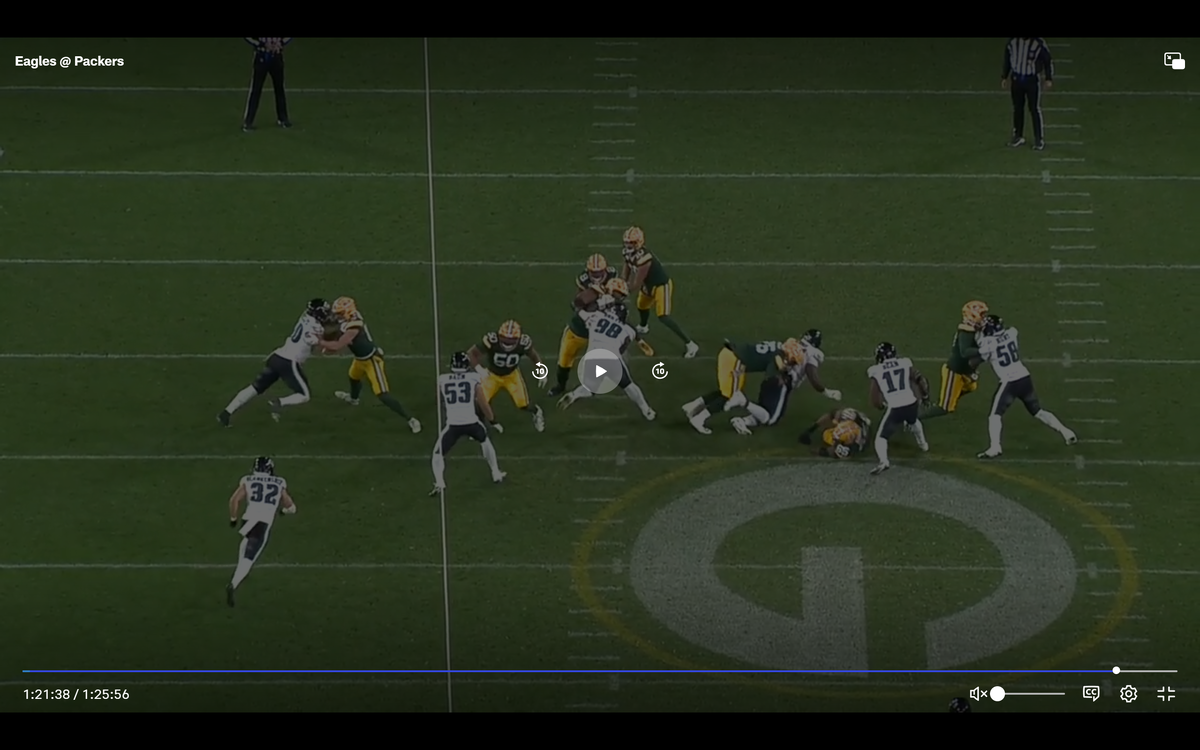Click the volume slider handle
1200x750 pixels.
(997, 694)
